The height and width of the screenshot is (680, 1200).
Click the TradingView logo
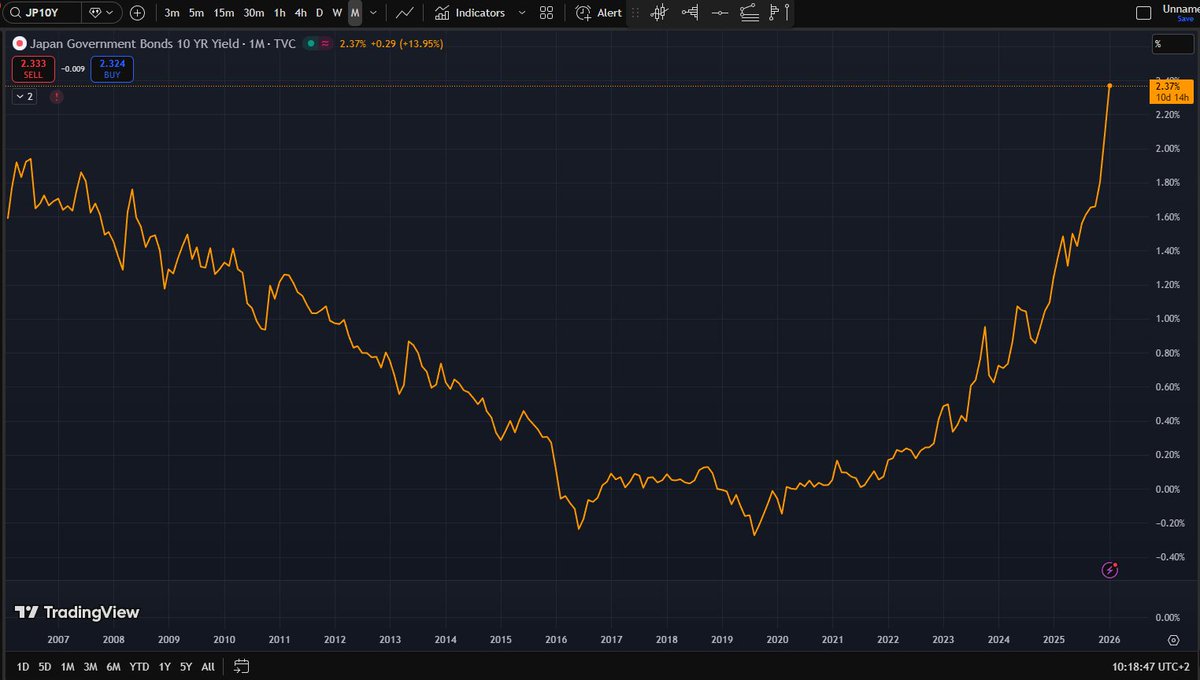click(77, 612)
